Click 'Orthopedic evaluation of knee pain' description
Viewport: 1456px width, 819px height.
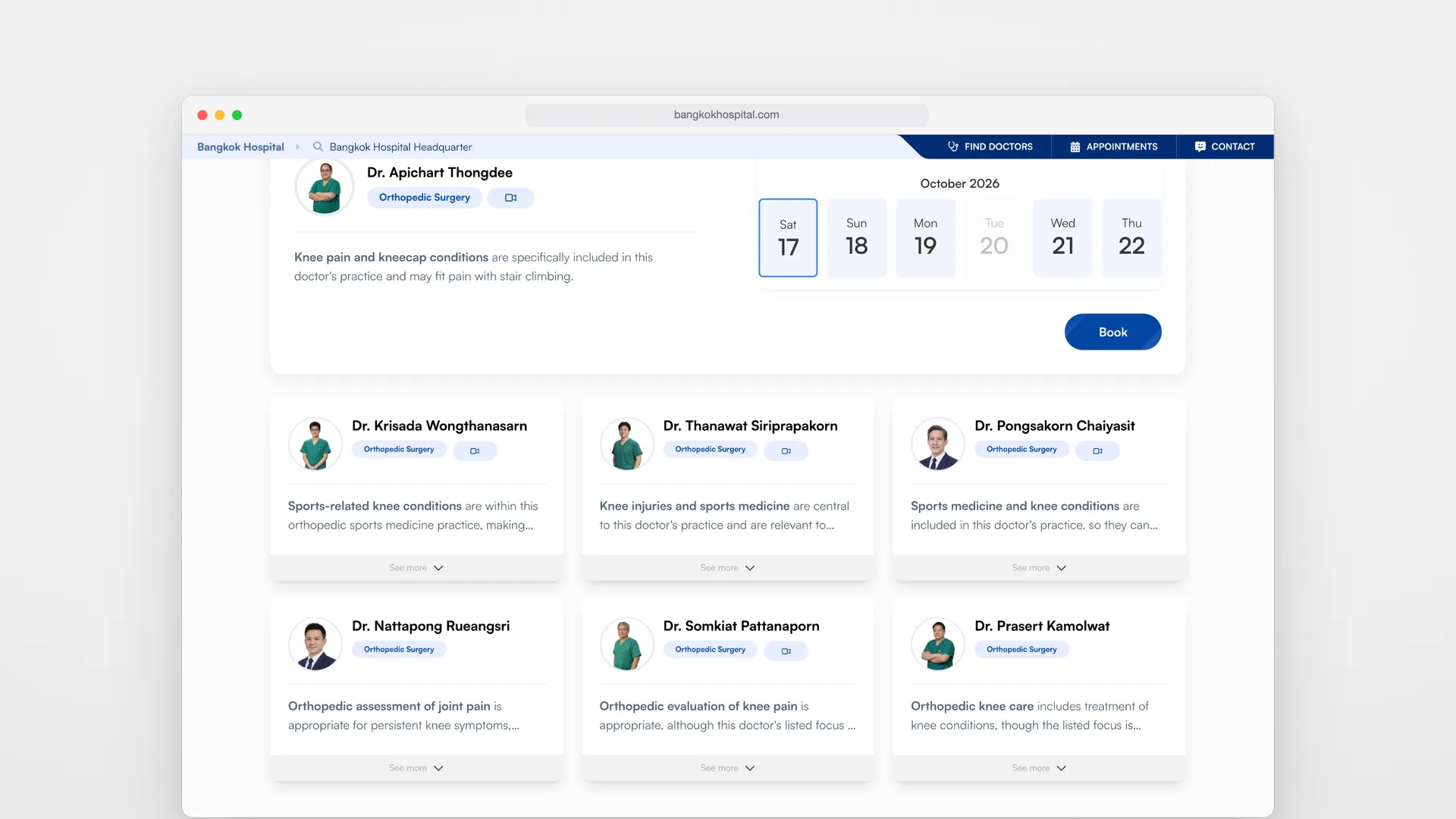click(x=698, y=707)
